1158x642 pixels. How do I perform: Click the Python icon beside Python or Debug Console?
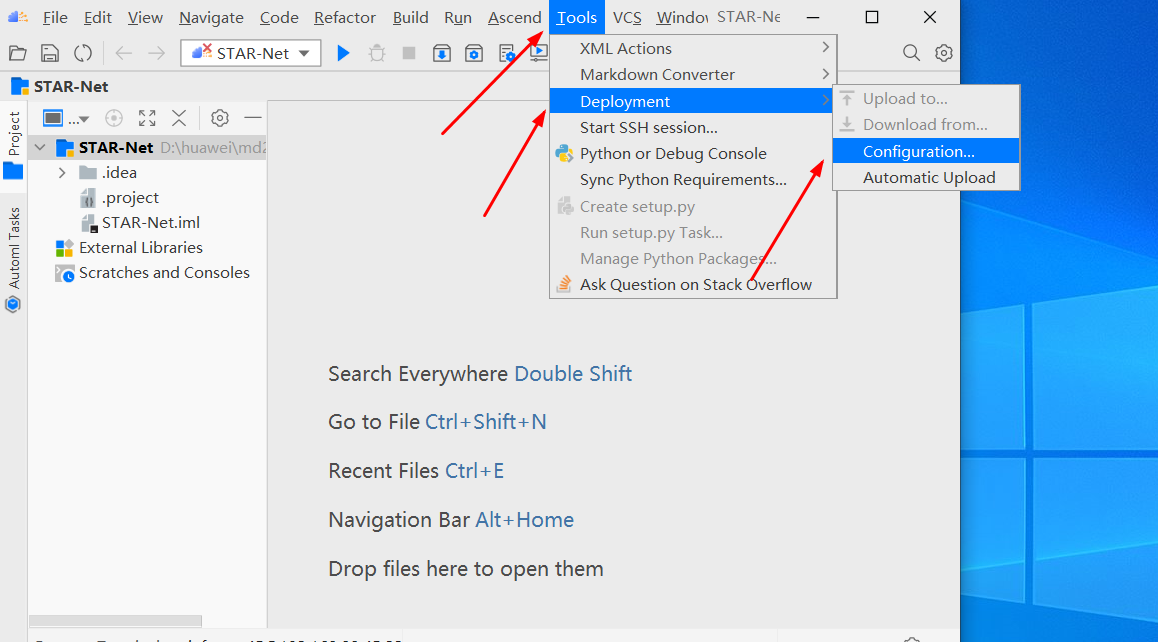pyautogui.click(x=564, y=154)
